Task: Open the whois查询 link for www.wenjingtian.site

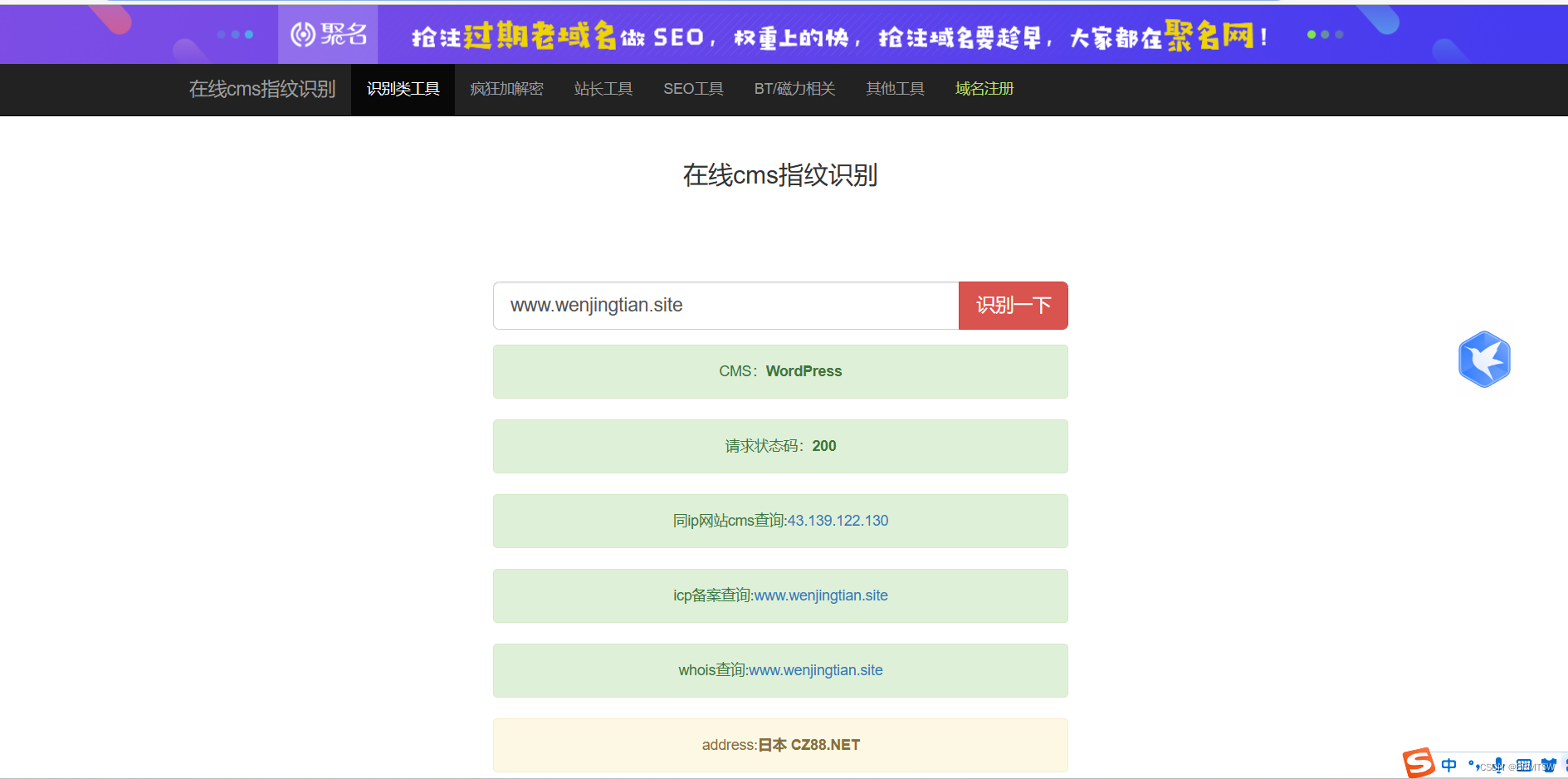Action: coord(815,670)
